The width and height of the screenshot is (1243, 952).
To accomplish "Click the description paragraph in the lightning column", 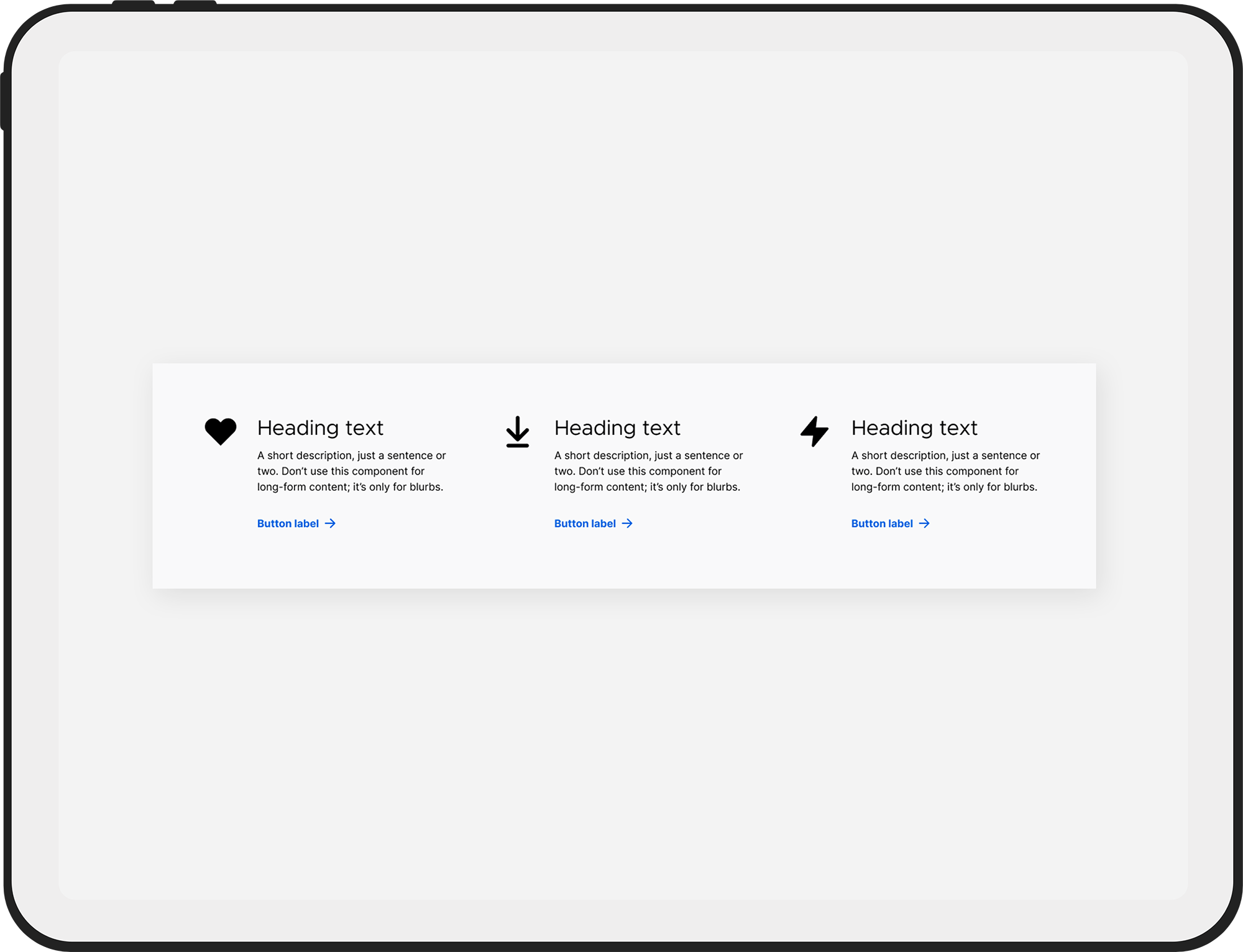I will click(946, 471).
